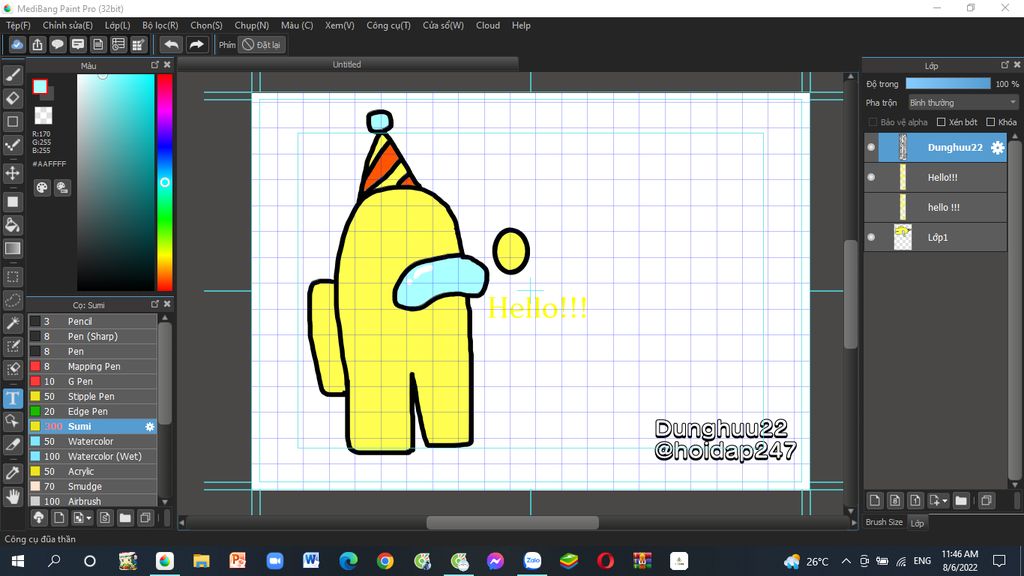Select the Gradient tool
Screen dimensions: 1024x576
tap(12, 248)
